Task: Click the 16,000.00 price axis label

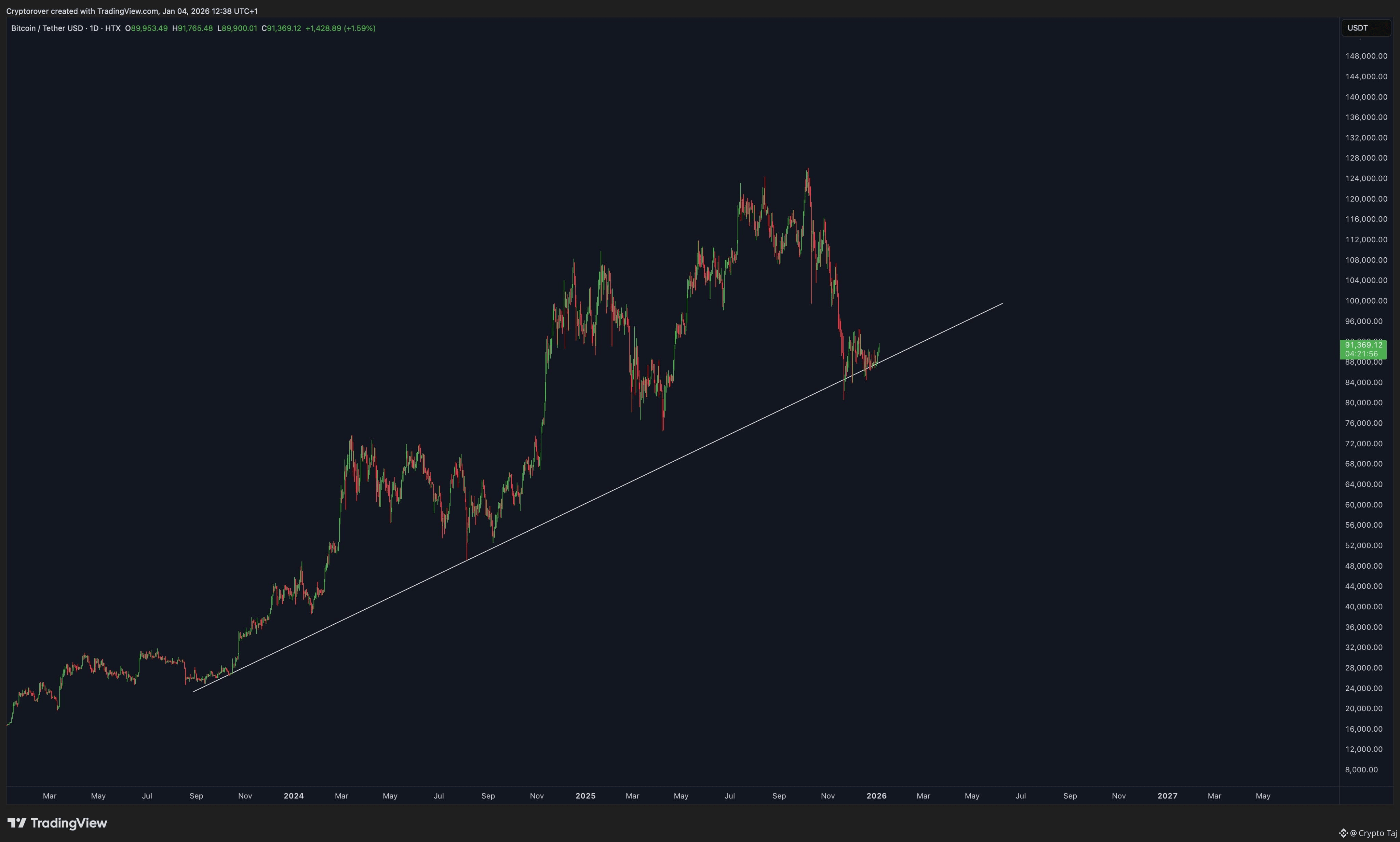Action: (x=1364, y=729)
